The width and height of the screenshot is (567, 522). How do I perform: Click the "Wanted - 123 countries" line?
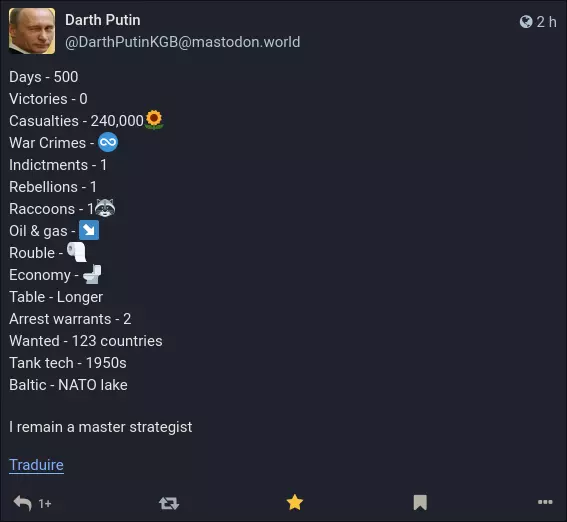[x=86, y=341]
